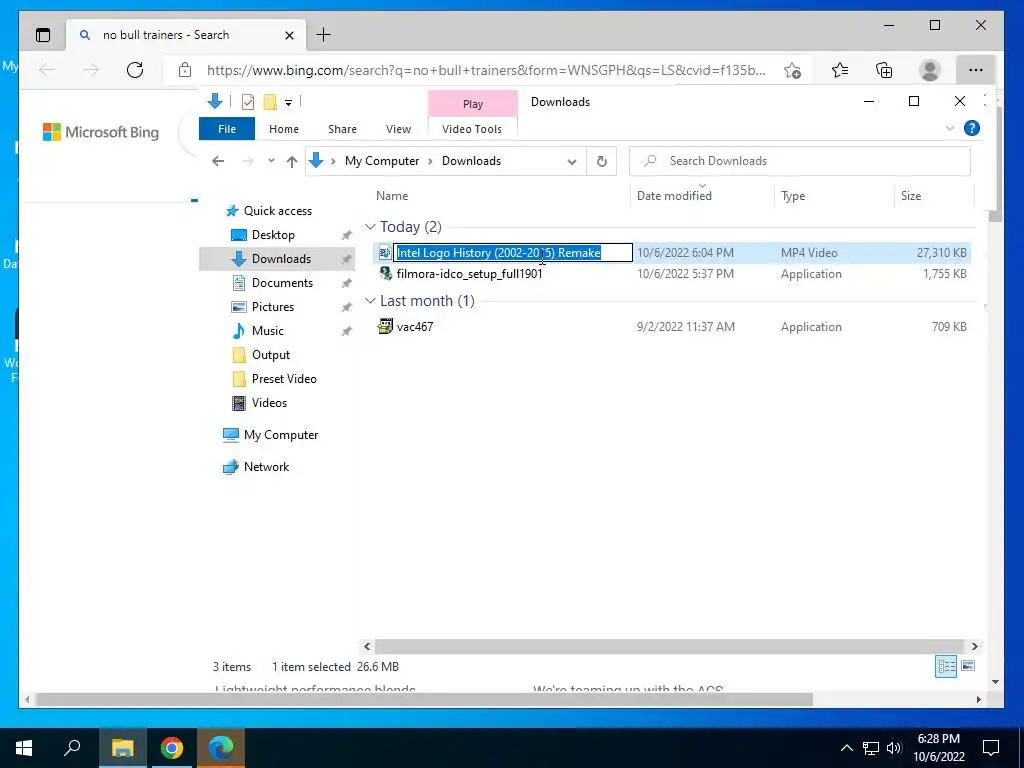Image resolution: width=1024 pixels, height=768 pixels.
Task: Expand the address bar history dropdown
Action: pyautogui.click(x=571, y=161)
